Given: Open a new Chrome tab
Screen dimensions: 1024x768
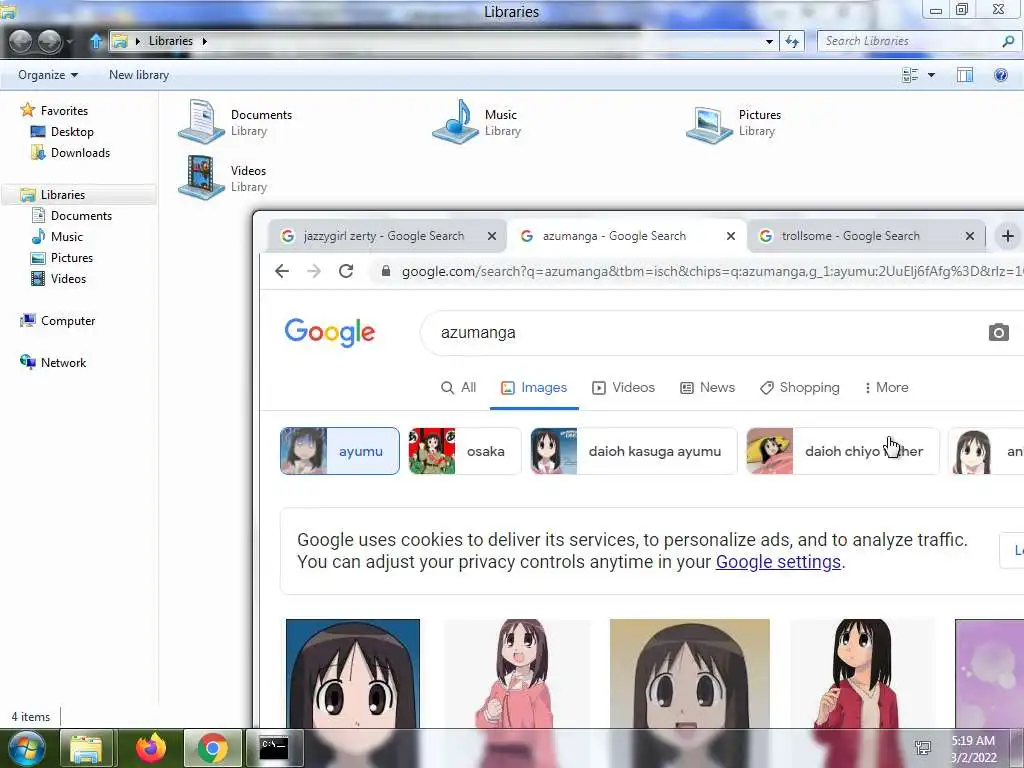Looking at the screenshot, I should click(x=1007, y=236).
